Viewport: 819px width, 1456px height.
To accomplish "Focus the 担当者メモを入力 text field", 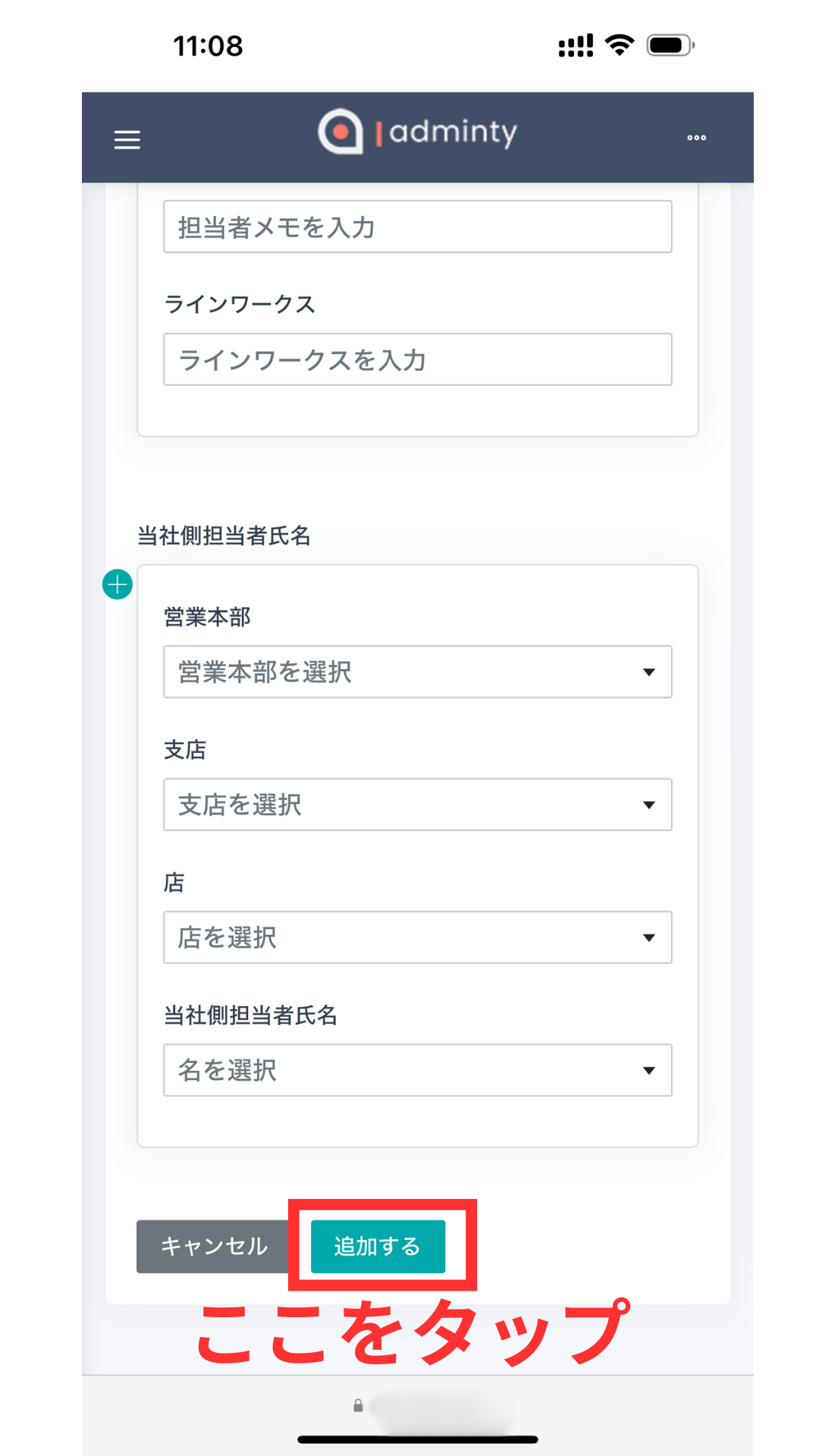I will click(417, 227).
